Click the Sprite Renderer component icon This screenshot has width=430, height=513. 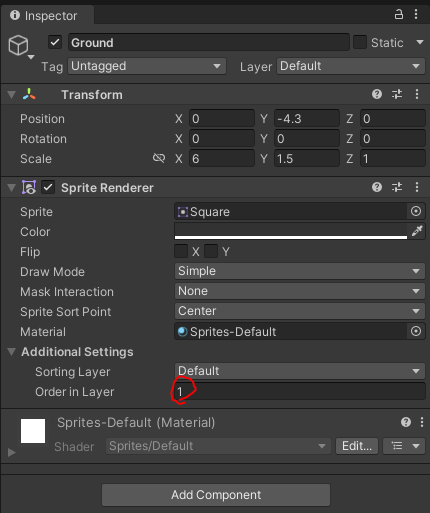(x=29, y=187)
